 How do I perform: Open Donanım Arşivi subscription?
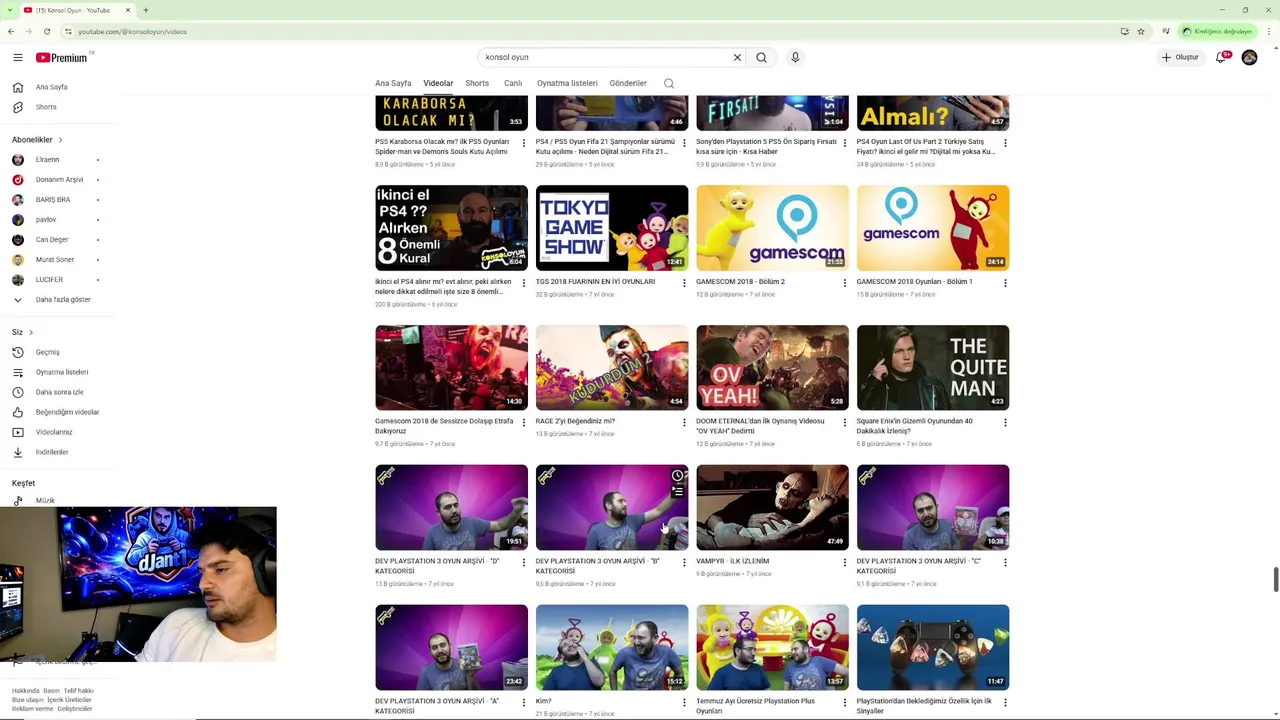point(58,180)
